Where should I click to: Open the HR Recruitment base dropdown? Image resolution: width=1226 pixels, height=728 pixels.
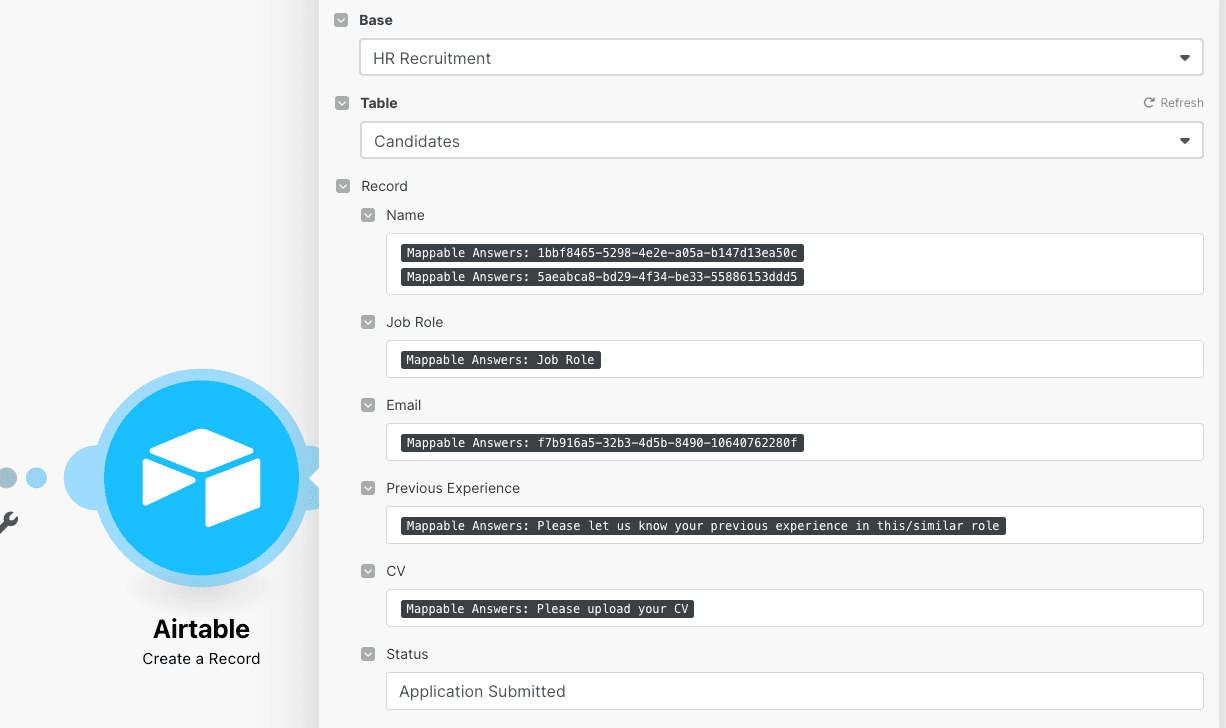click(1184, 57)
